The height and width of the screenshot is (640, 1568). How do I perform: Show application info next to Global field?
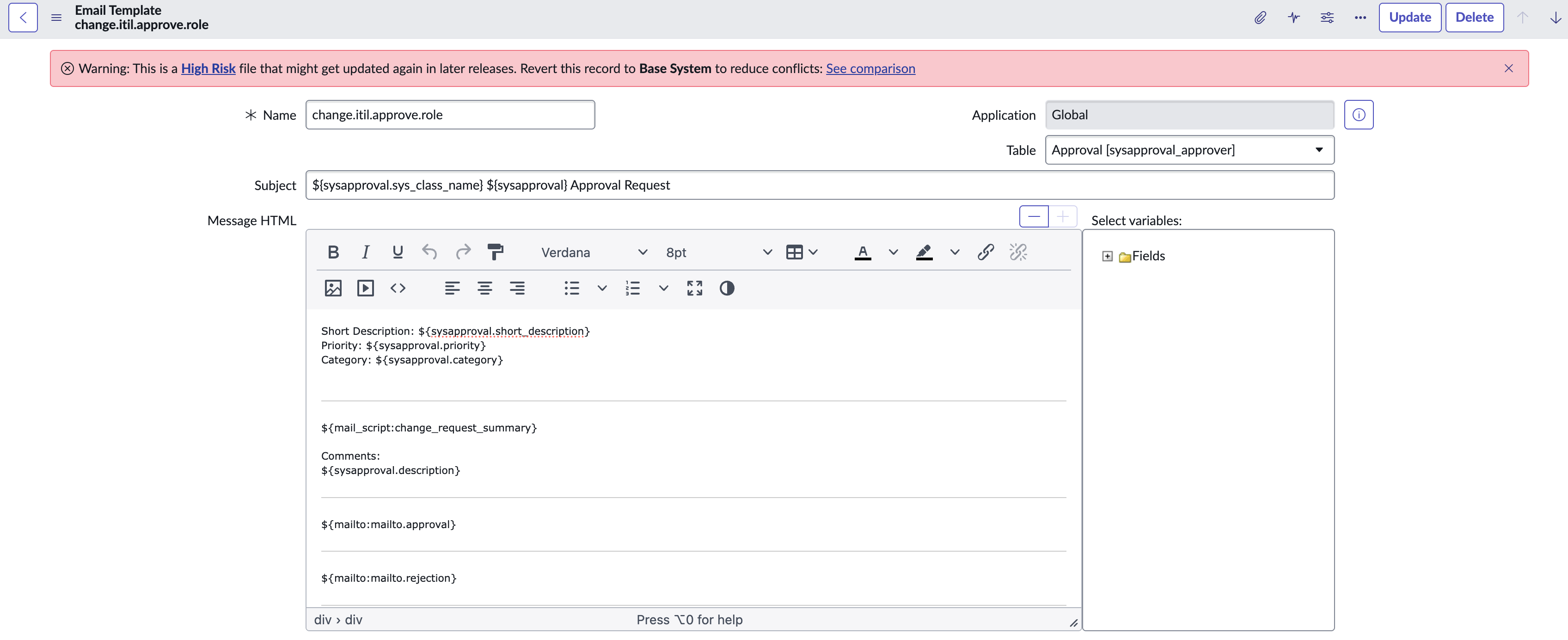click(x=1359, y=115)
